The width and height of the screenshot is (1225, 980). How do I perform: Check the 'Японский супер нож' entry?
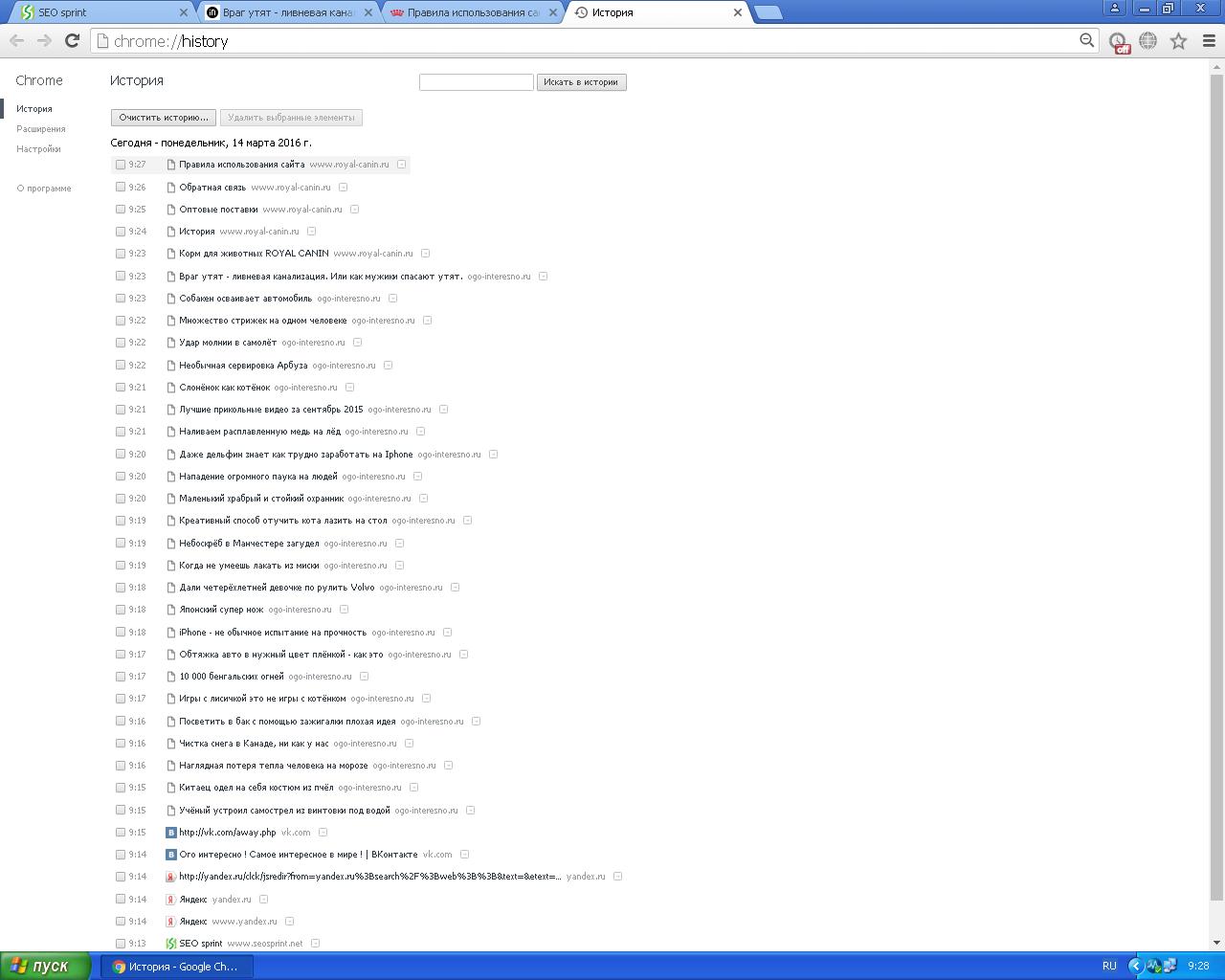coord(121,610)
